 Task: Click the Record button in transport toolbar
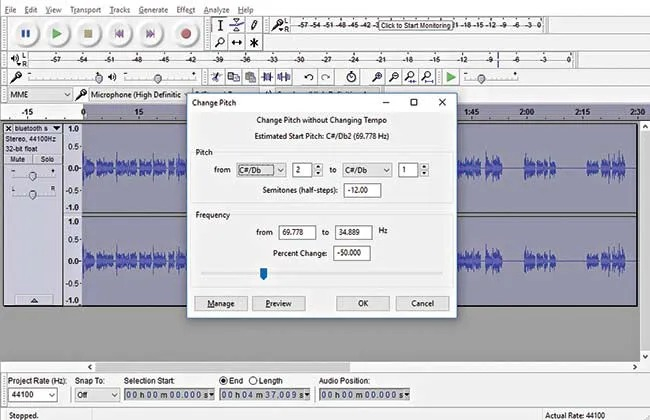tap(186, 34)
